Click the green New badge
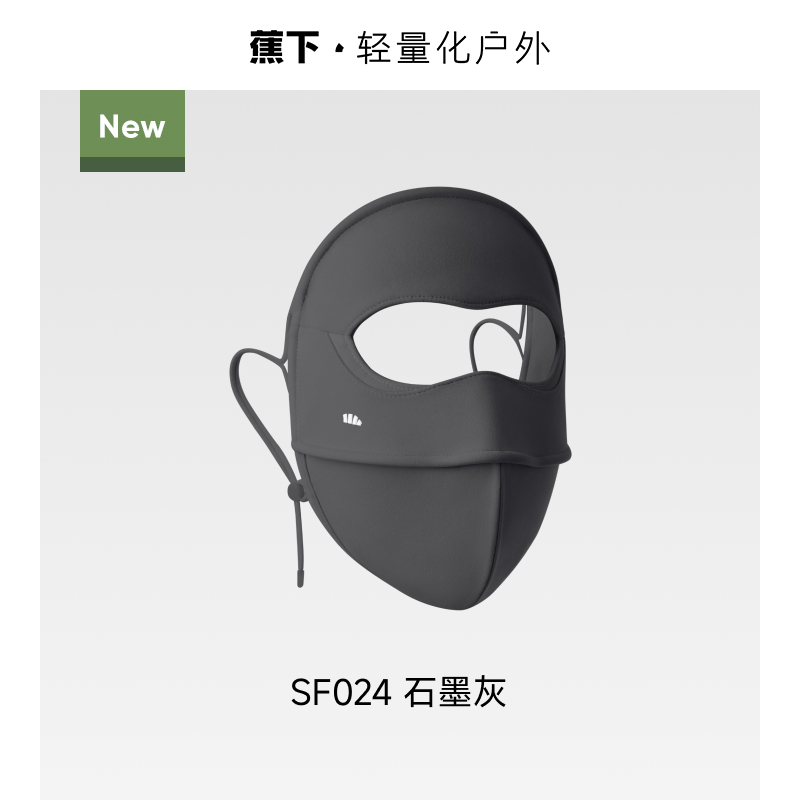The image size is (800, 800). 132,131
